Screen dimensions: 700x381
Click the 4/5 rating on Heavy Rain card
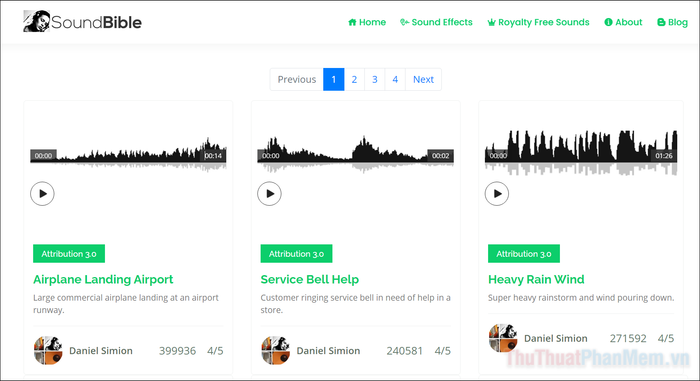tap(666, 338)
